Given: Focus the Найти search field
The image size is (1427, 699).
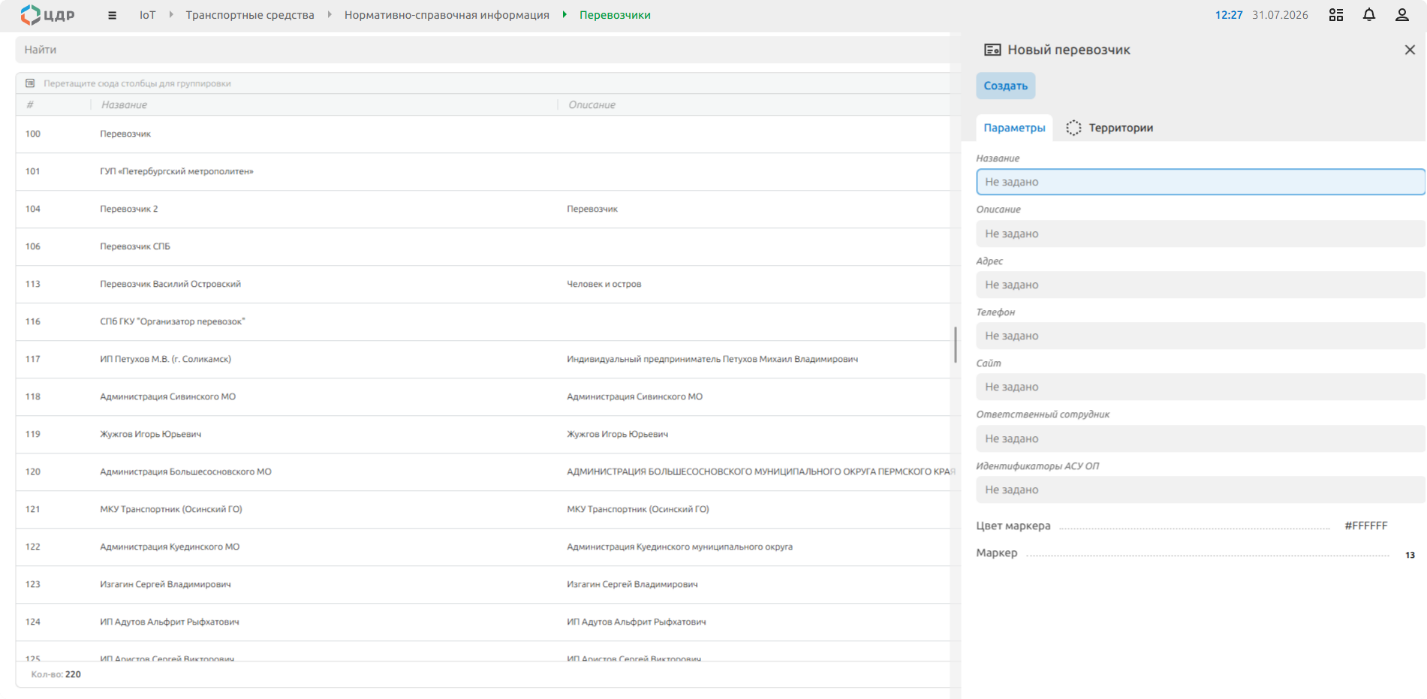Looking at the screenshot, I should 486,50.
